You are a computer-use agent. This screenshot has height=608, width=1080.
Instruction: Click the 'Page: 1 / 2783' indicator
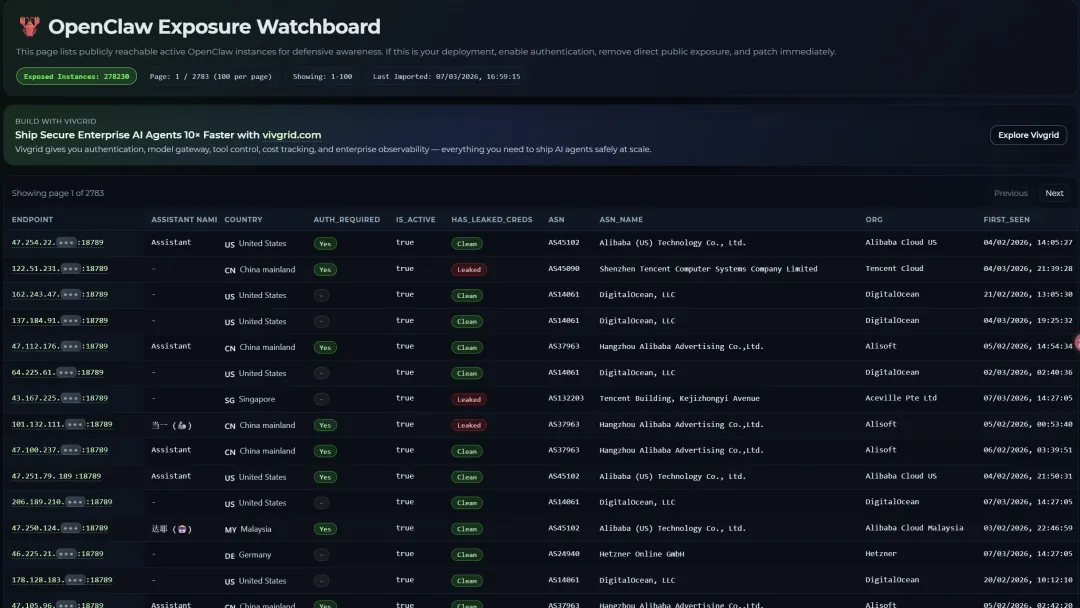(x=211, y=76)
